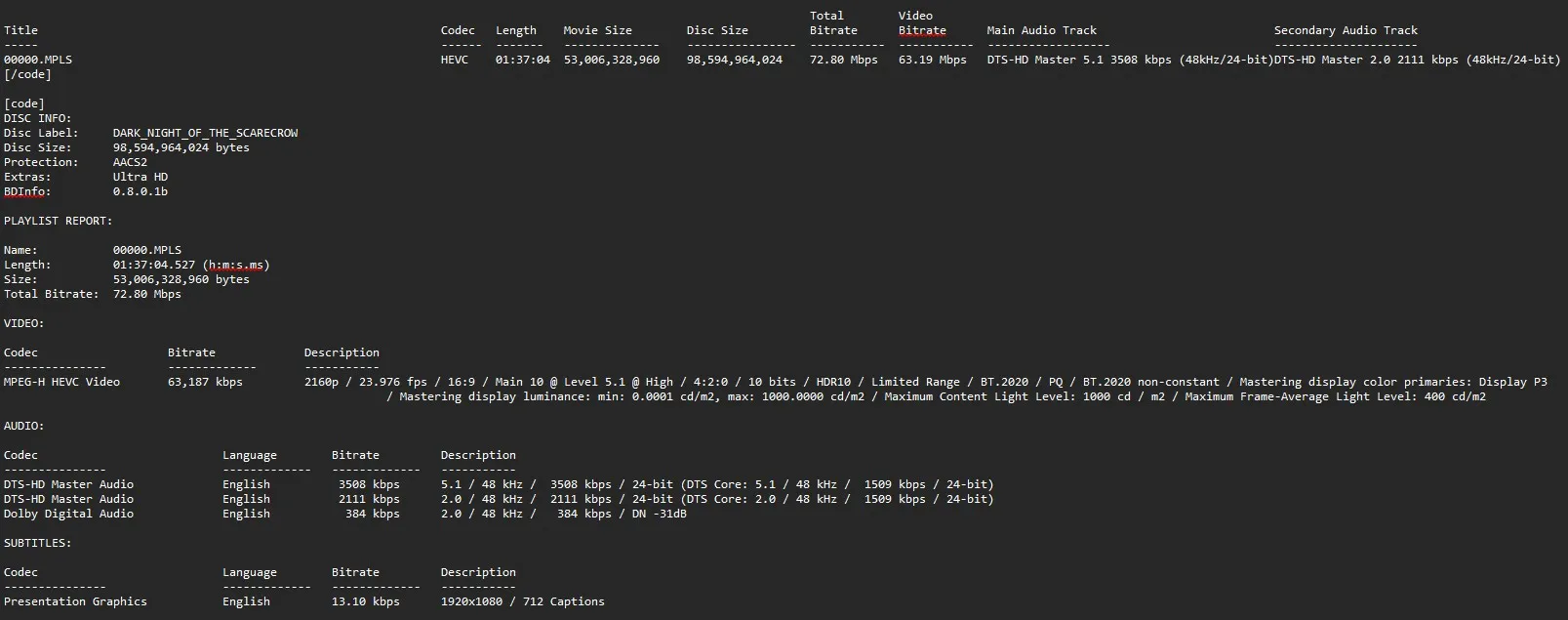Click the 0.8.0.1b version number
This screenshot has width=1568, height=620.
[x=141, y=191]
